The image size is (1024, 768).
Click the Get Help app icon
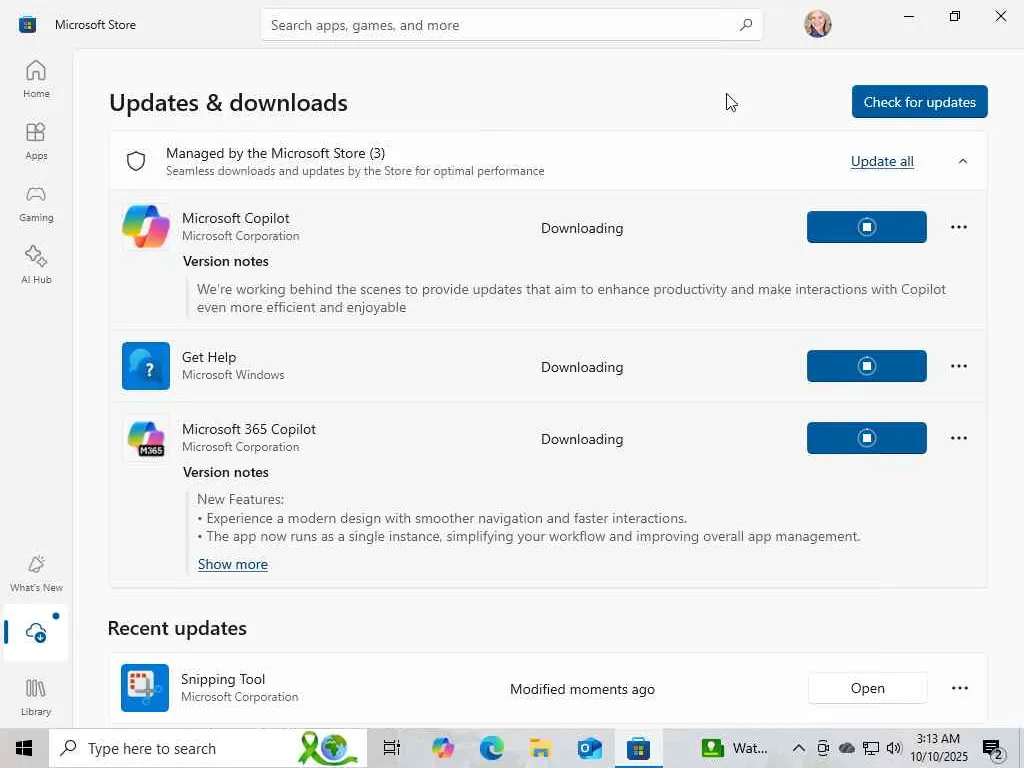point(146,366)
